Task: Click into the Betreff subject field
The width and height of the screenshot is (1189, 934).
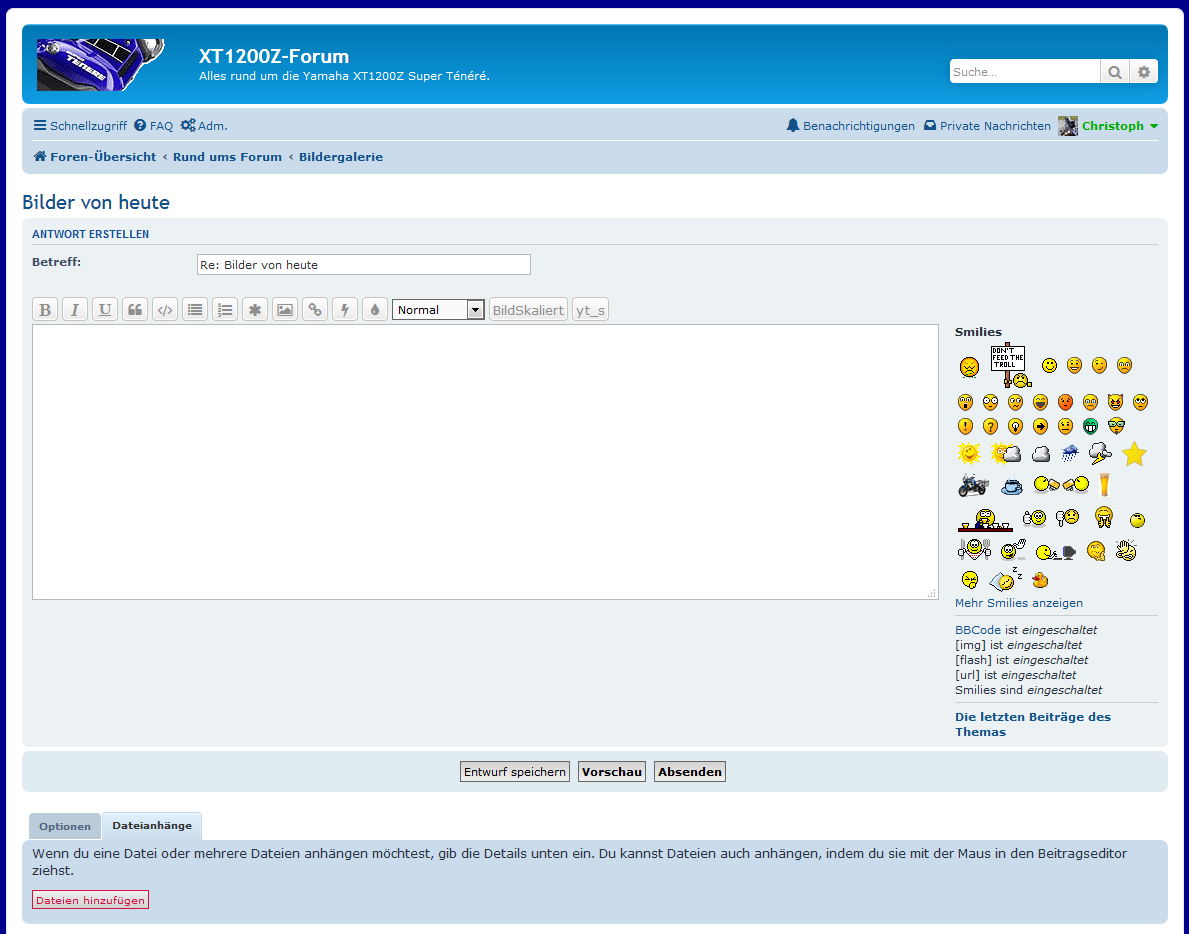Action: point(364,265)
